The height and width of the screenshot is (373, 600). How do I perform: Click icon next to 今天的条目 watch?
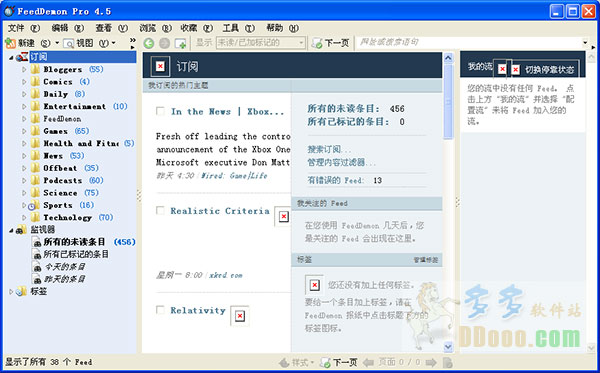(x=37, y=267)
